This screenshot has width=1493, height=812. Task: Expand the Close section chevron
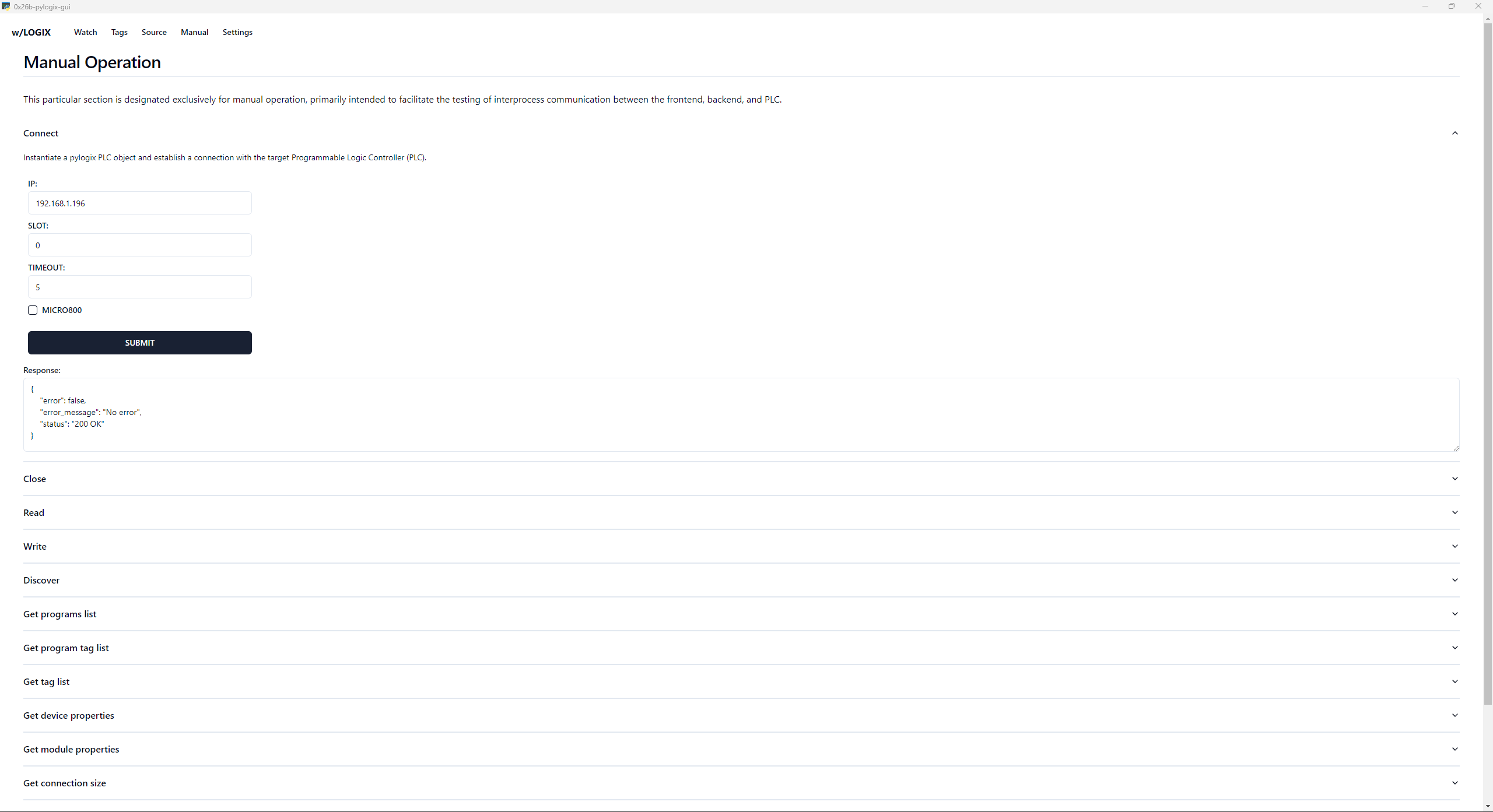point(1455,479)
